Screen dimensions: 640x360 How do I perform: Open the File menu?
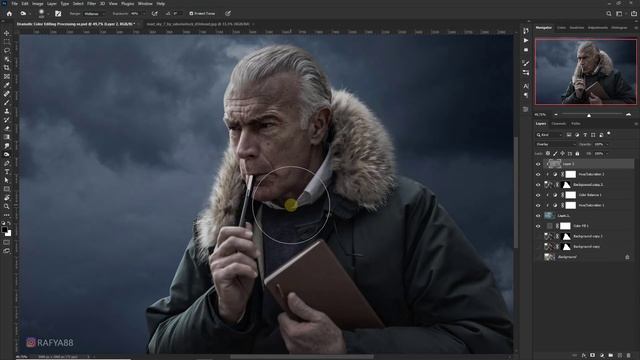[x=15, y=4]
